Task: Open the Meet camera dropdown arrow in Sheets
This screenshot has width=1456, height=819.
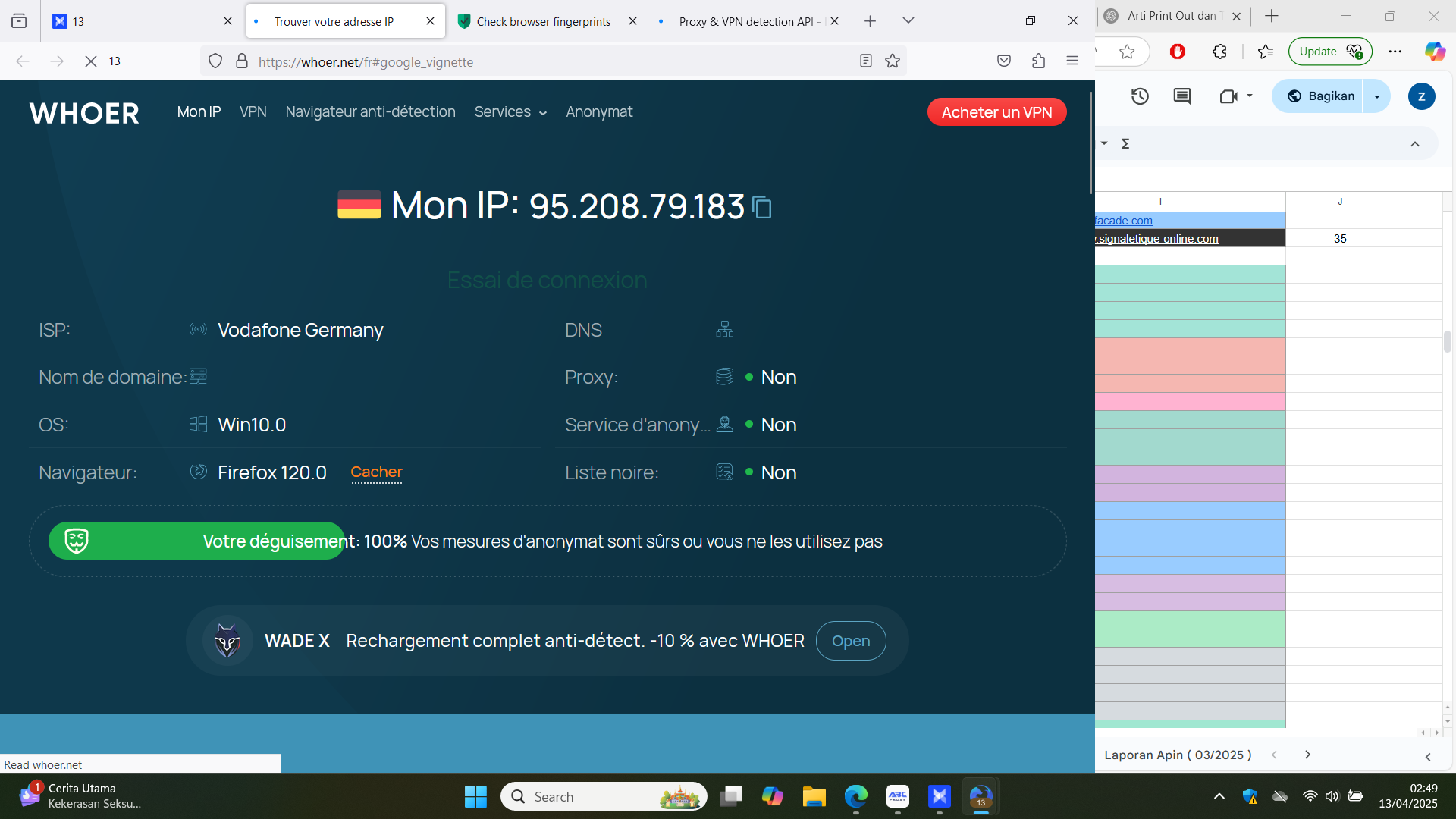Action: [x=1250, y=96]
